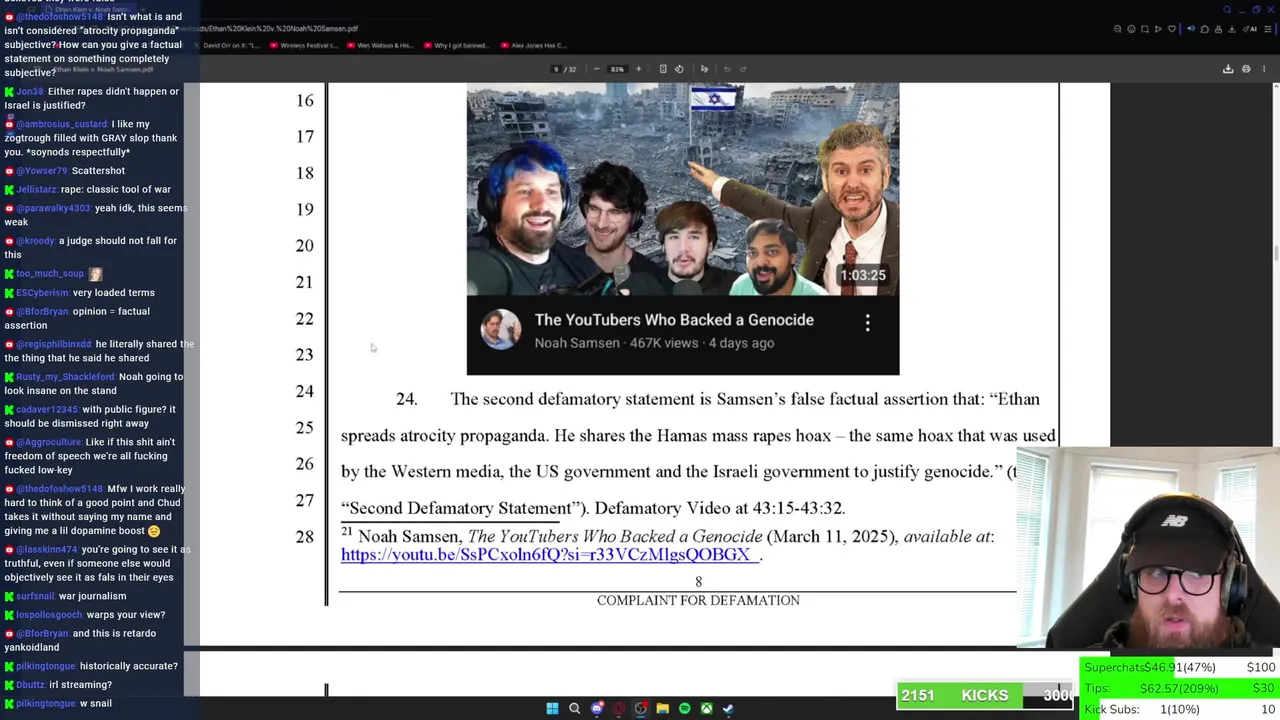This screenshot has height=720, width=1280.
Task: Click the undo arrow in PDF toolbar
Action: (x=727, y=69)
